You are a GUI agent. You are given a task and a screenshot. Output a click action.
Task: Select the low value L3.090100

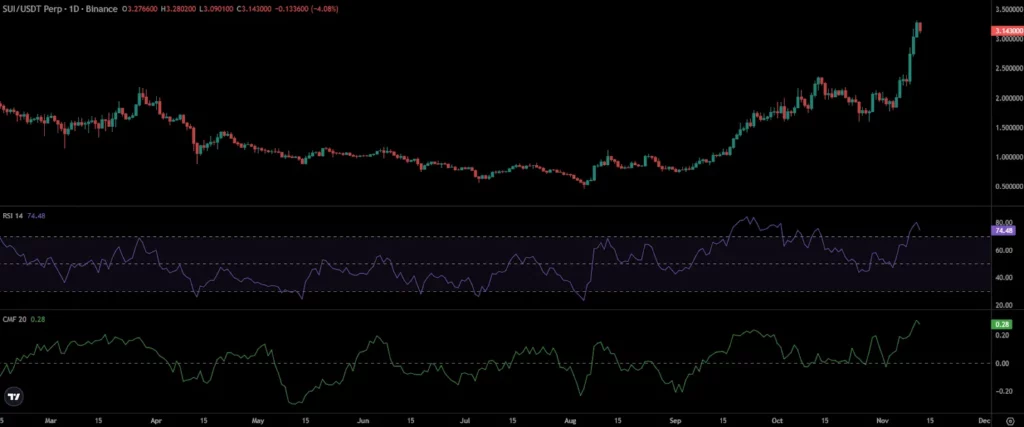point(216,9)
